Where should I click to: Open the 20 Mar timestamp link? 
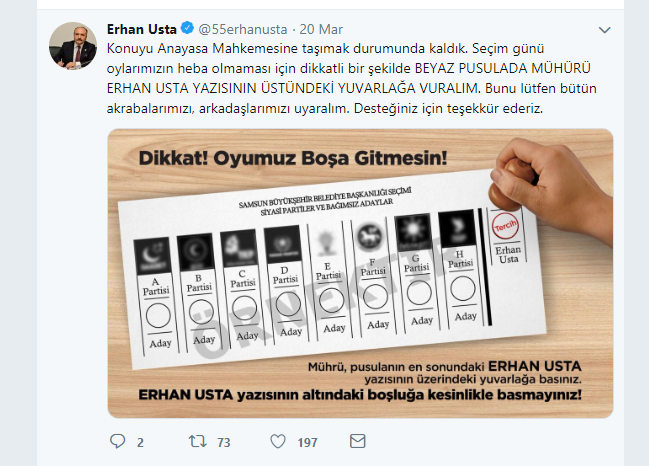(321, 29)
